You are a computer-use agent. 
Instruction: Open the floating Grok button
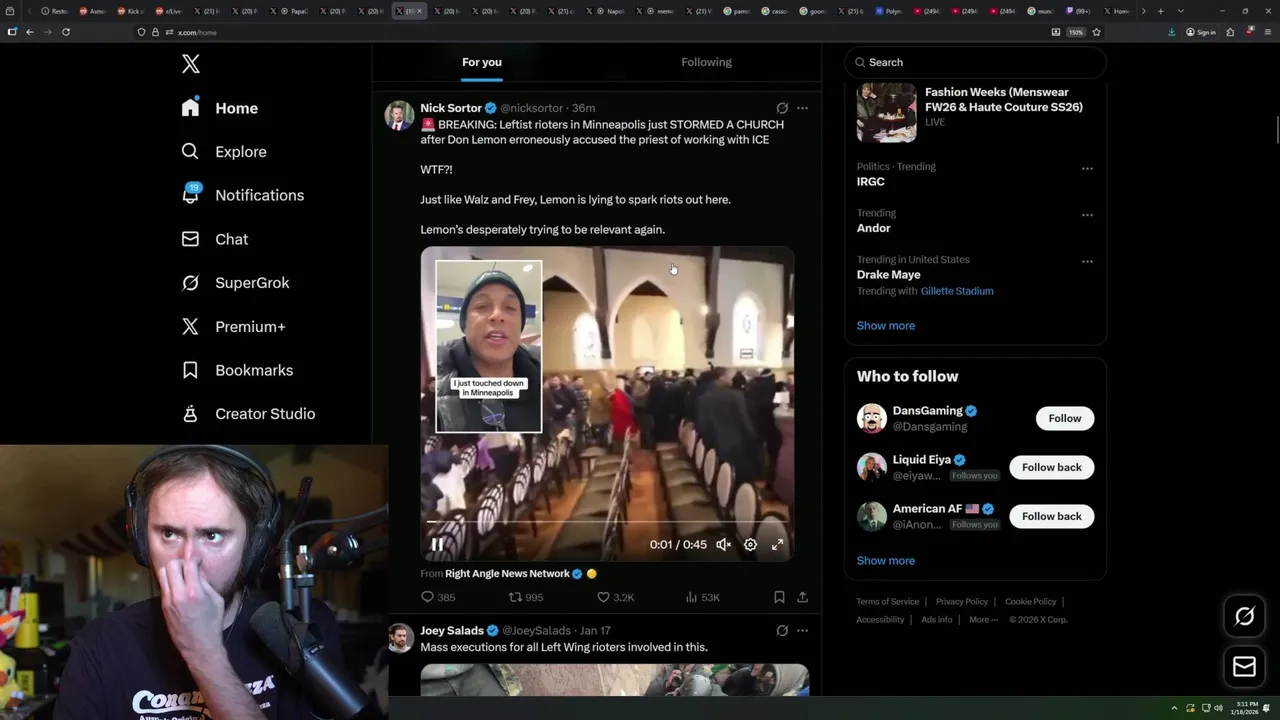pyautogui.click(x=1244, y=617)
